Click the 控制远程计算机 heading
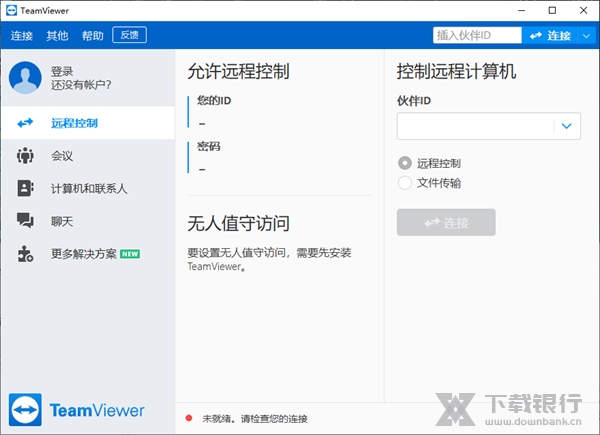This screenshot has width=600, height=435. pyautogui.click(x=457, y=71)
